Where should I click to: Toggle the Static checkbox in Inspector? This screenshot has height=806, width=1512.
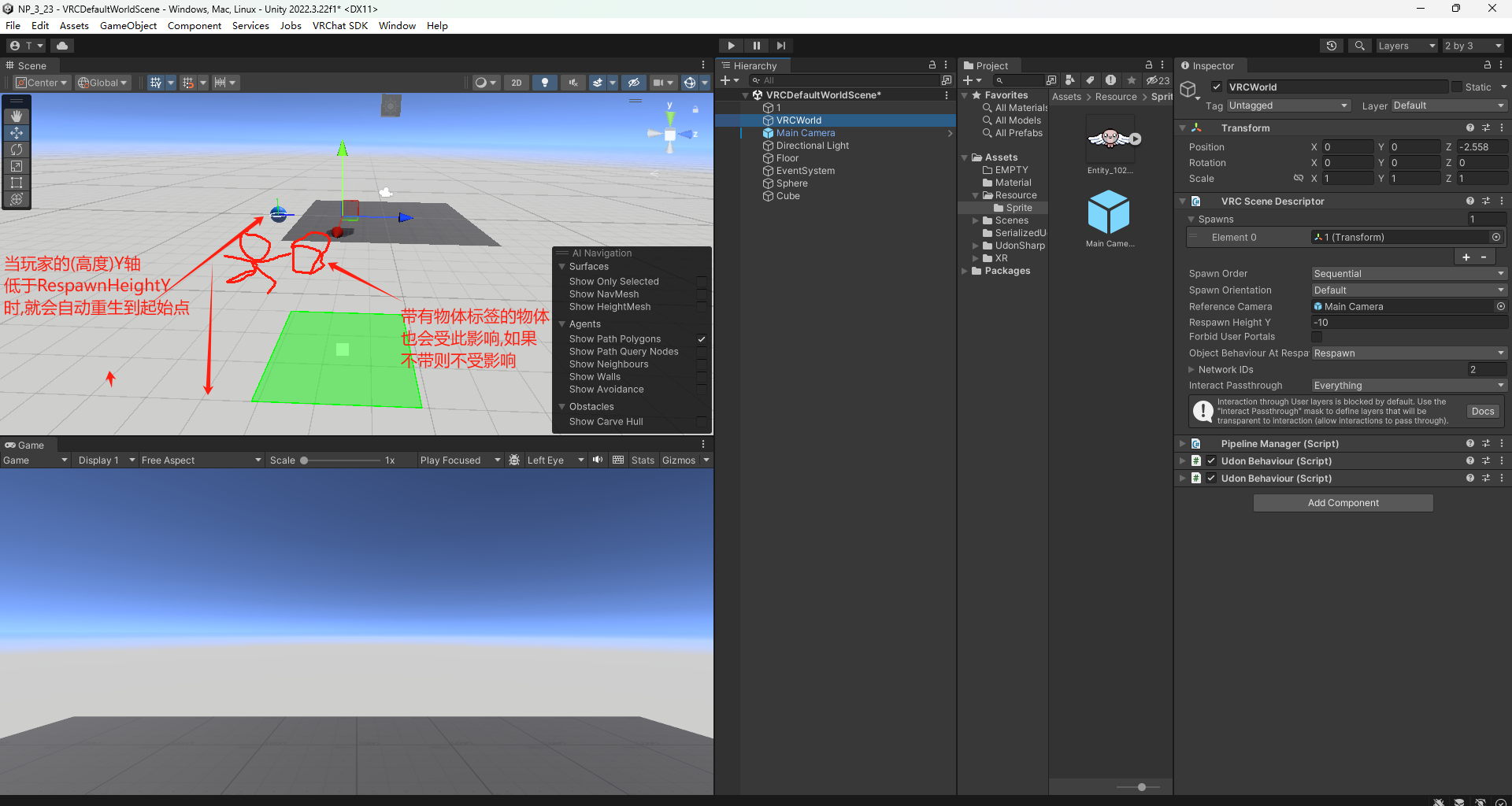(x=1457, y=87)
